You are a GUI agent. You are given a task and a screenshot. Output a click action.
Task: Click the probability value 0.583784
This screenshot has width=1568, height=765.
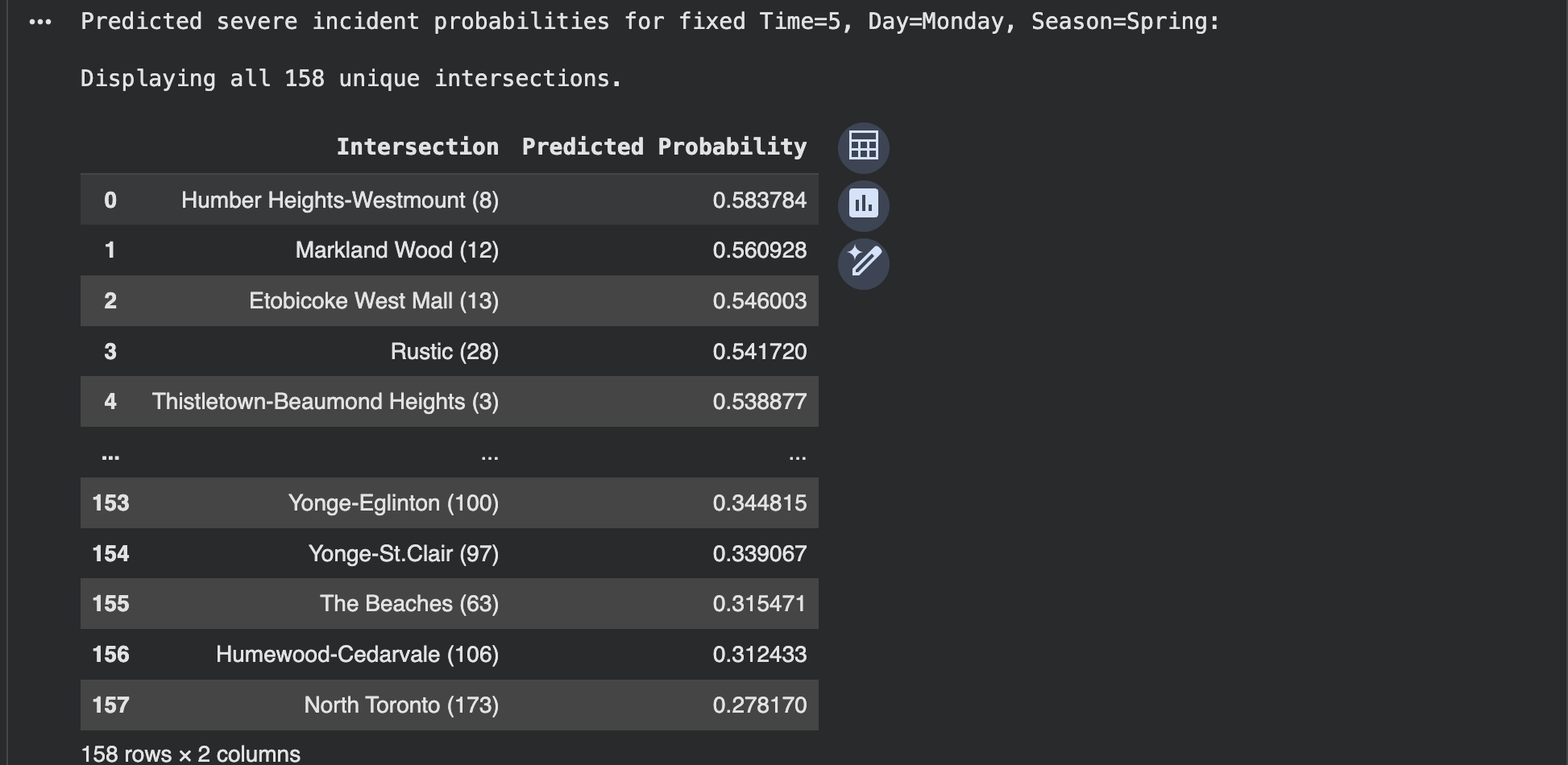pyautogui.click(x=759, y=200)
